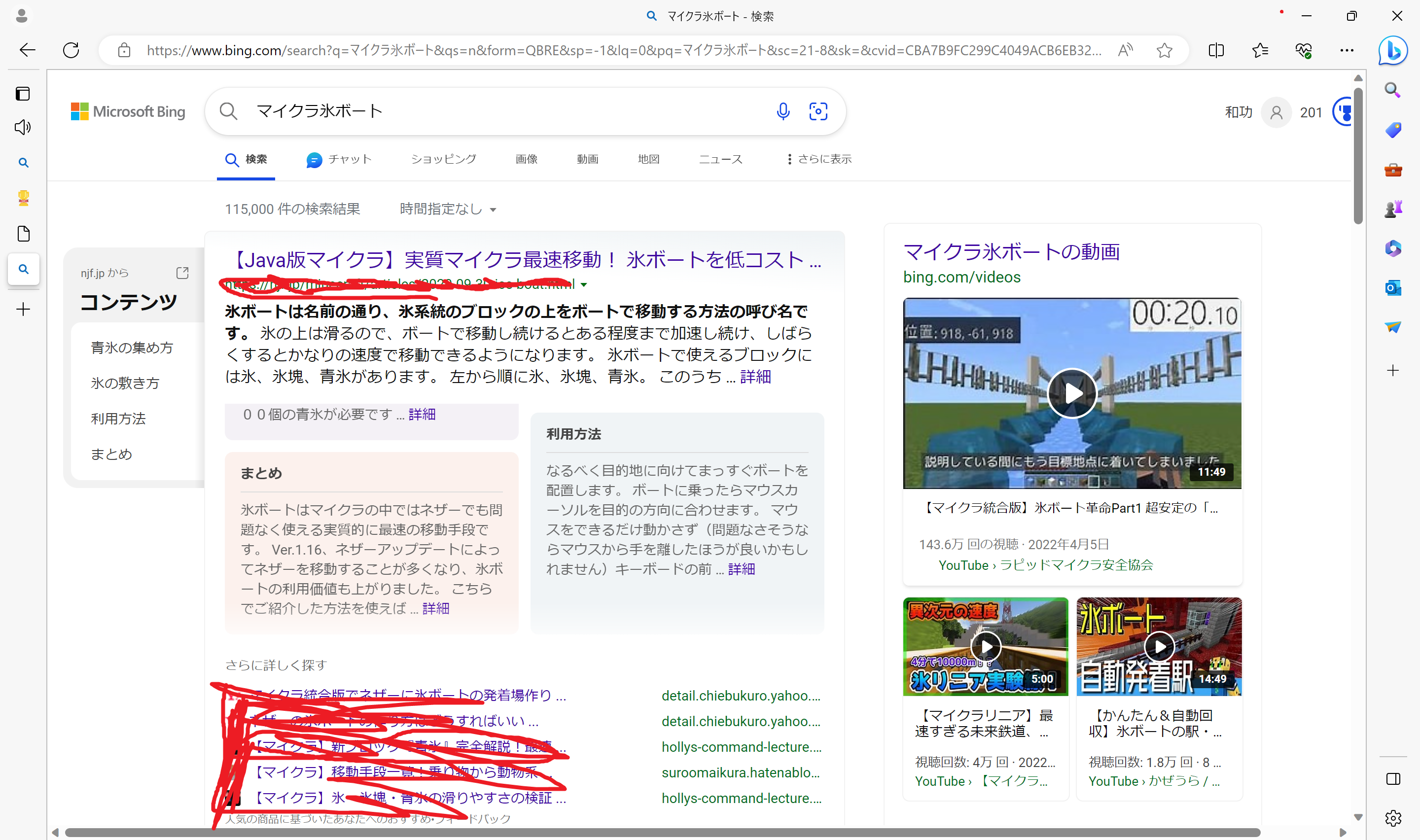Click the vertical page scrollbar thumb
The image size is (1420, 840).
point(1357,156)
